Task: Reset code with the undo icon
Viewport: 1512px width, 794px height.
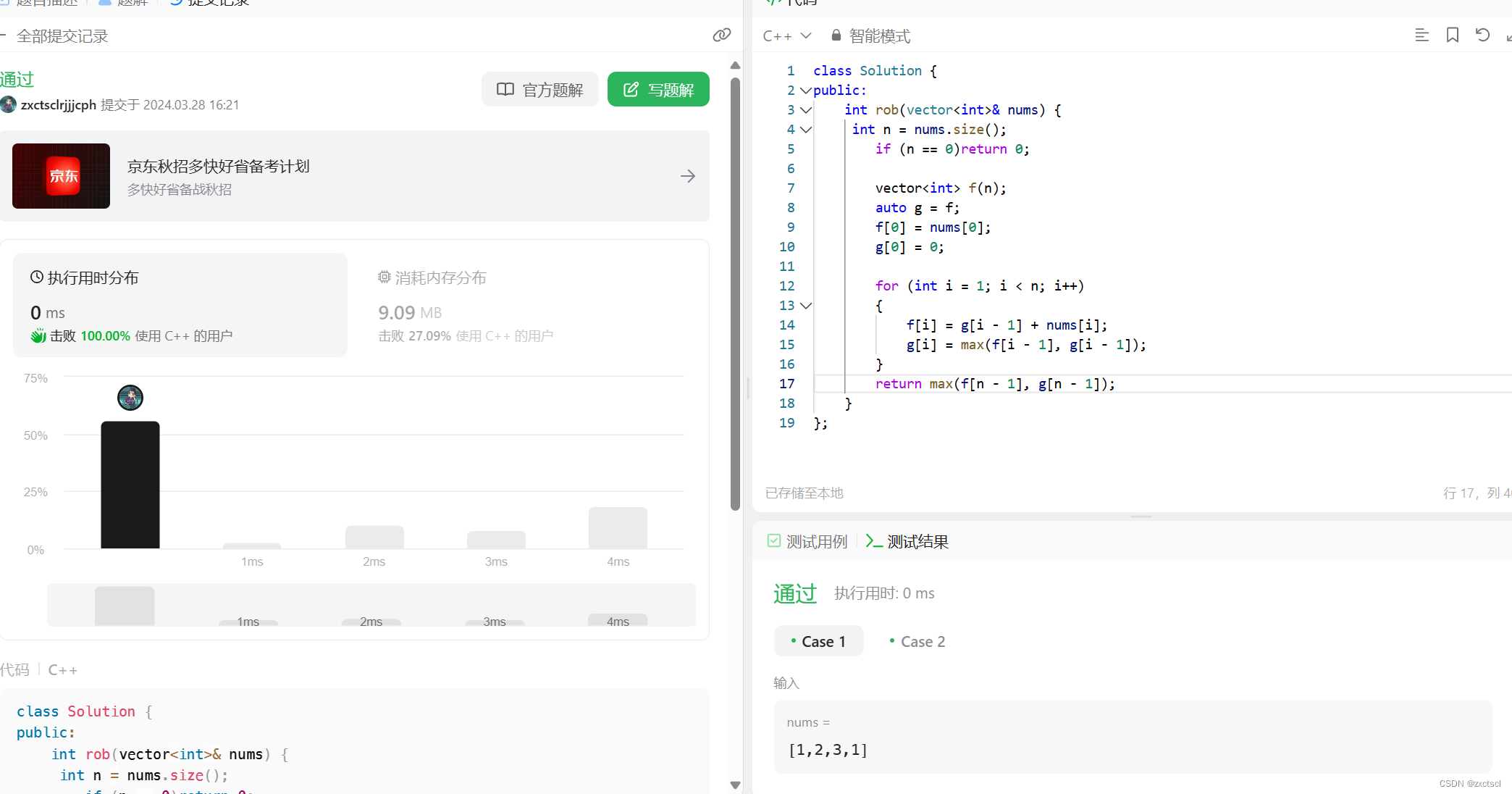Action: 1482,35
